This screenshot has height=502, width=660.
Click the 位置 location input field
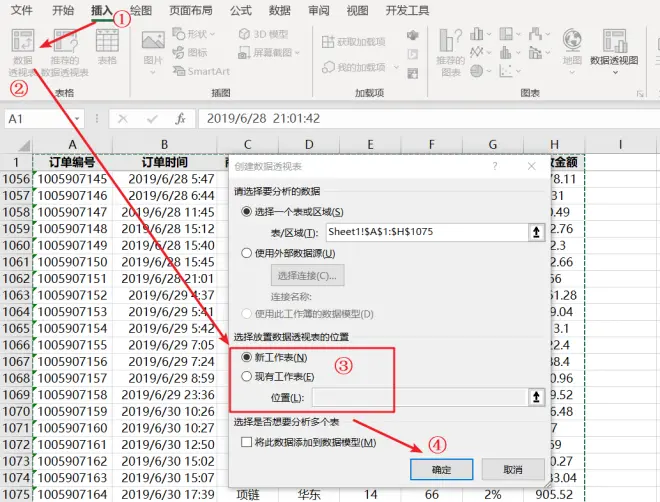tap(420, 397)
